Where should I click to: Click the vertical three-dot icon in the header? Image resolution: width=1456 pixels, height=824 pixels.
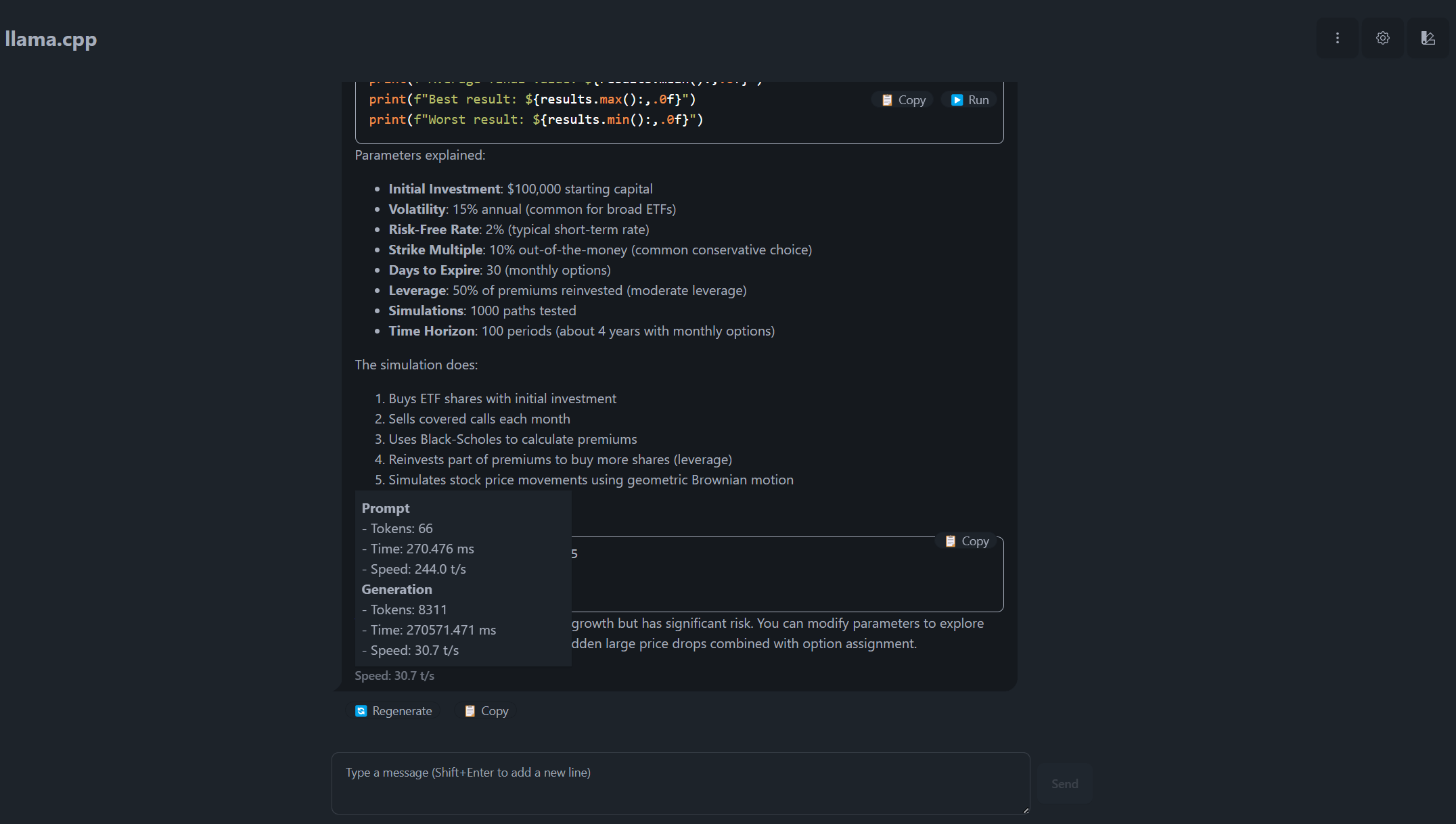point(1337,38)
